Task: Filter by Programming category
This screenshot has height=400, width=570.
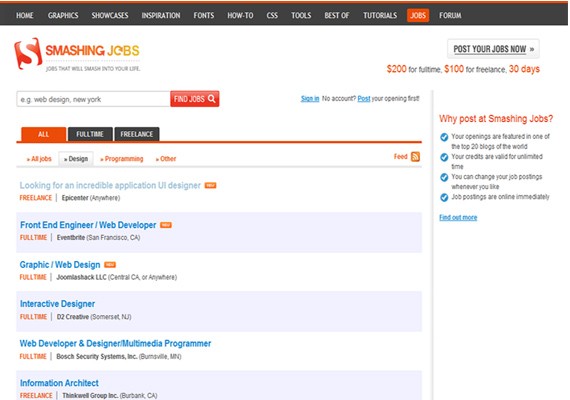Action: (x=122, y=159)
